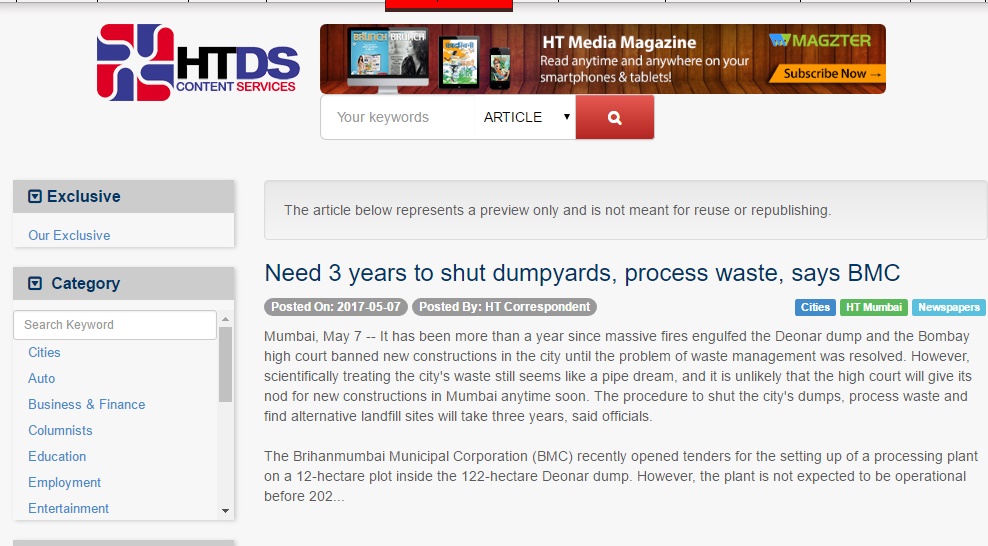
Task: Click the 'Posted By: HT Correspondent' badge
Action: pyautogui.click(x=505, y=307)
